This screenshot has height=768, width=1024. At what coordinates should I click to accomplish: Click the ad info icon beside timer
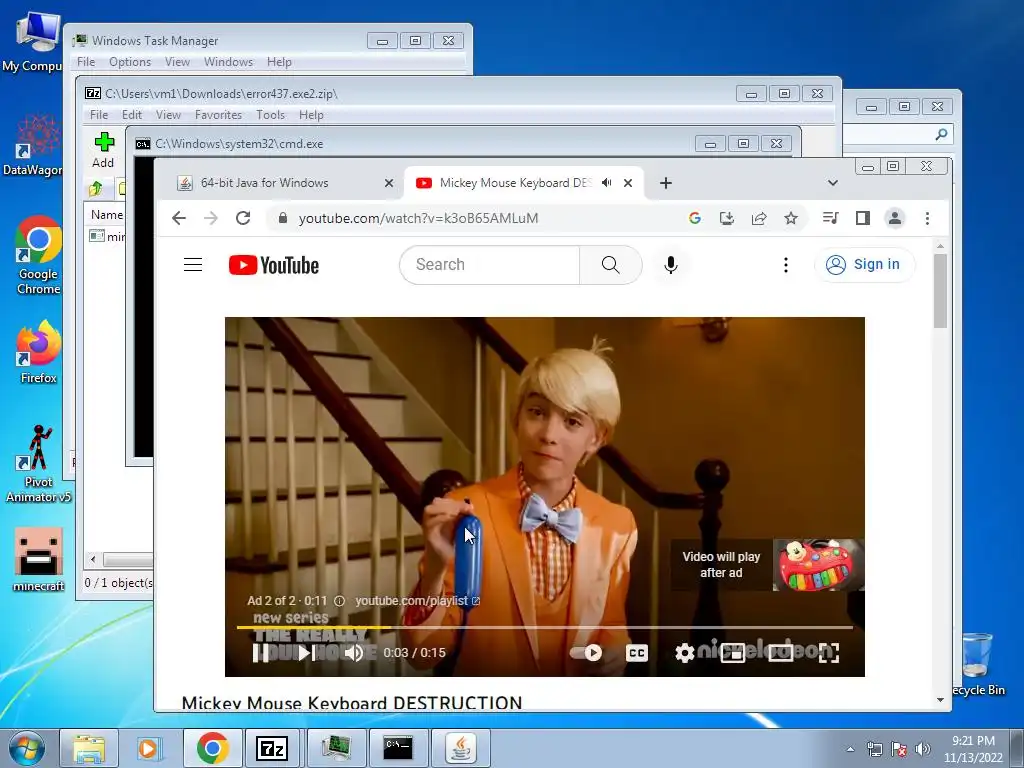pos(339,601)
